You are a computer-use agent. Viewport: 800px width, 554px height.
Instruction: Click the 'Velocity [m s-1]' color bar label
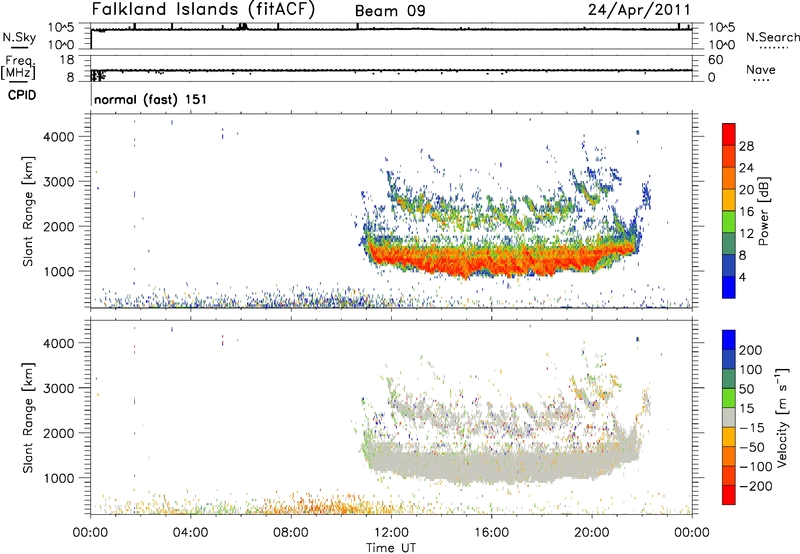pyautogui.click(x=782, y=417)
